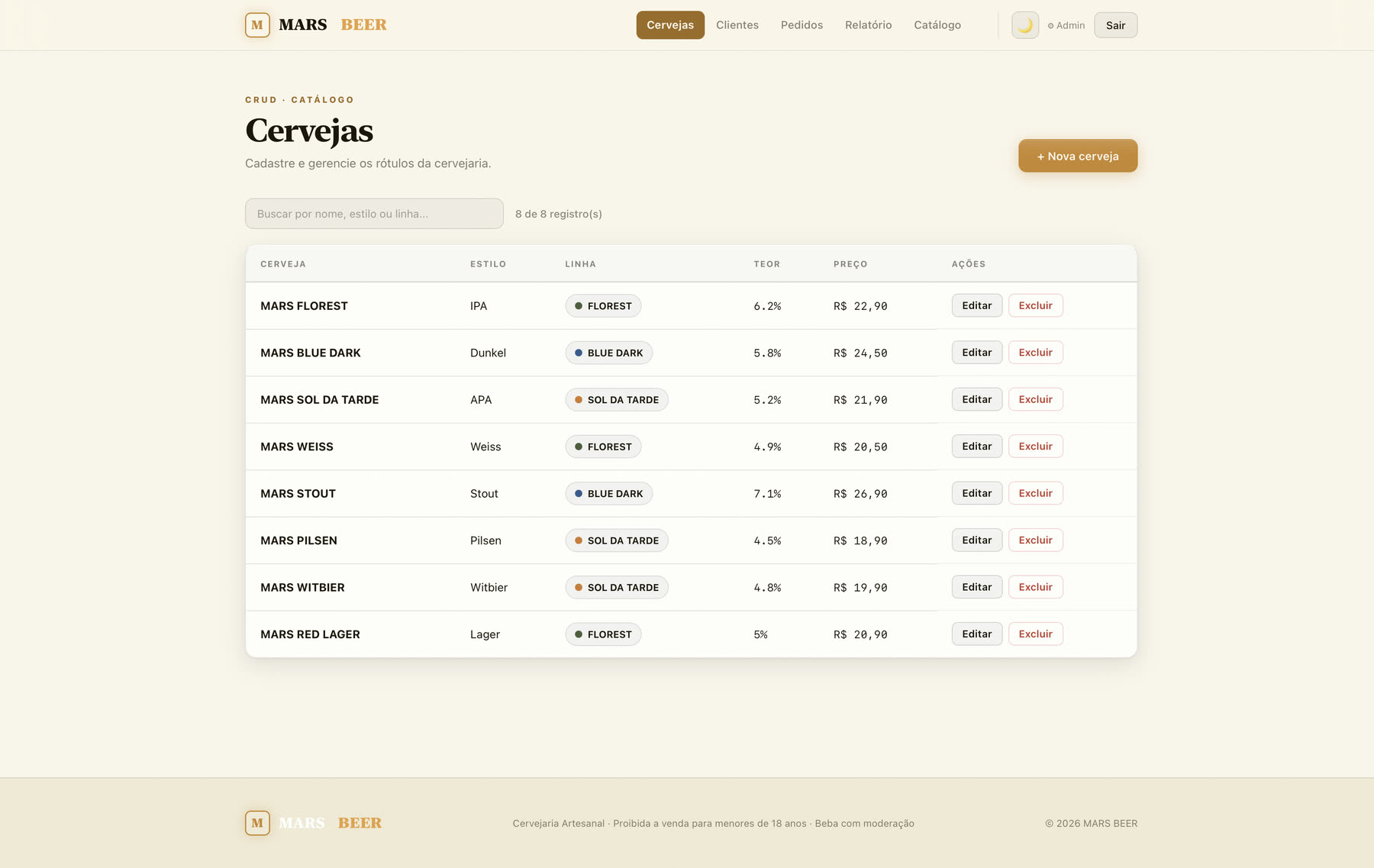Select the price R$ 26,90

click(860, 494)
